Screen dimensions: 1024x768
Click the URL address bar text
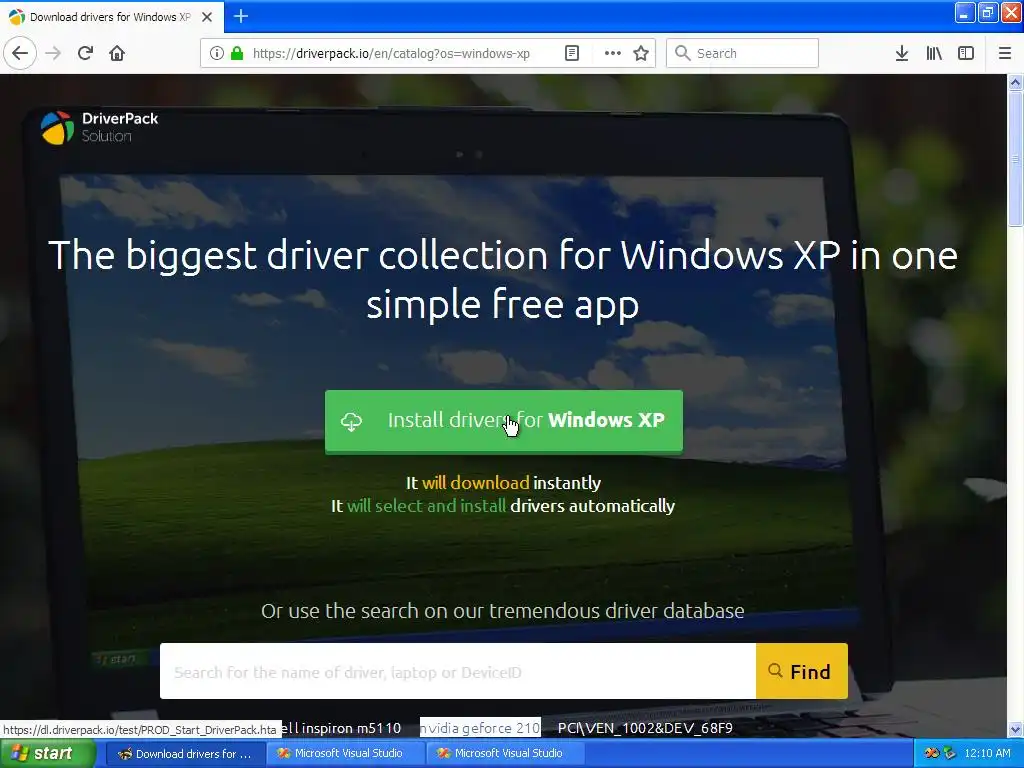[x=391, y=53]
